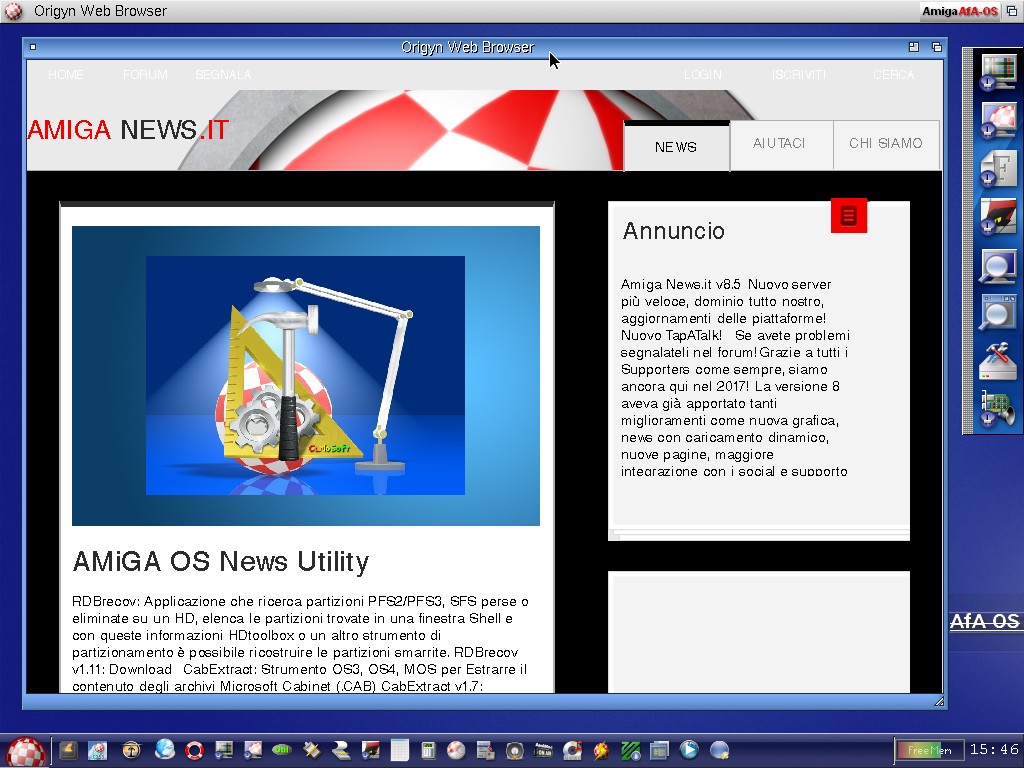Open the AIUTACI tab
The width and height of the screenshot is (1024, 768).
(x=780, y=144)
